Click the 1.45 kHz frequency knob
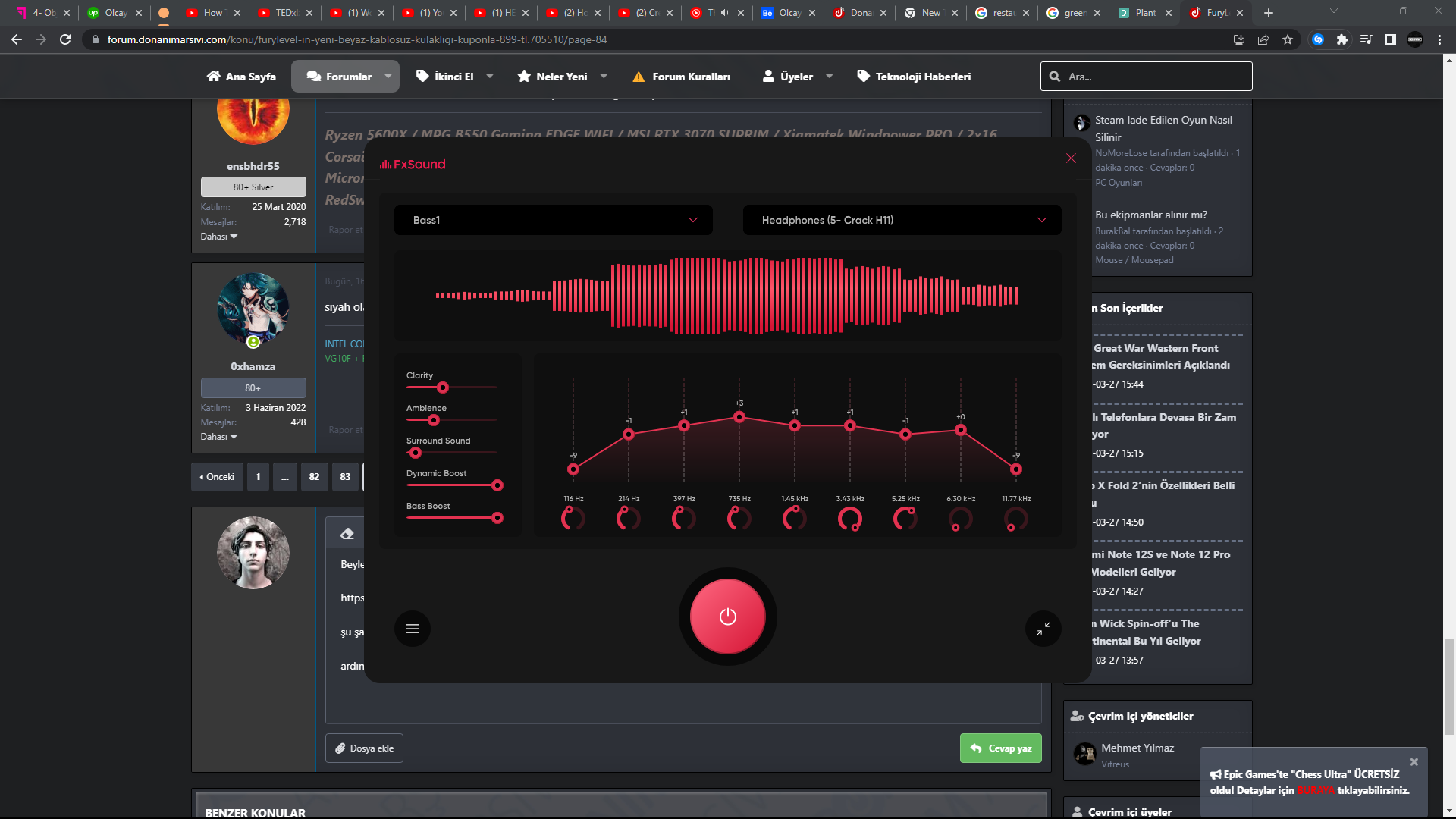The image size is (1456, 819). point(795,519)
